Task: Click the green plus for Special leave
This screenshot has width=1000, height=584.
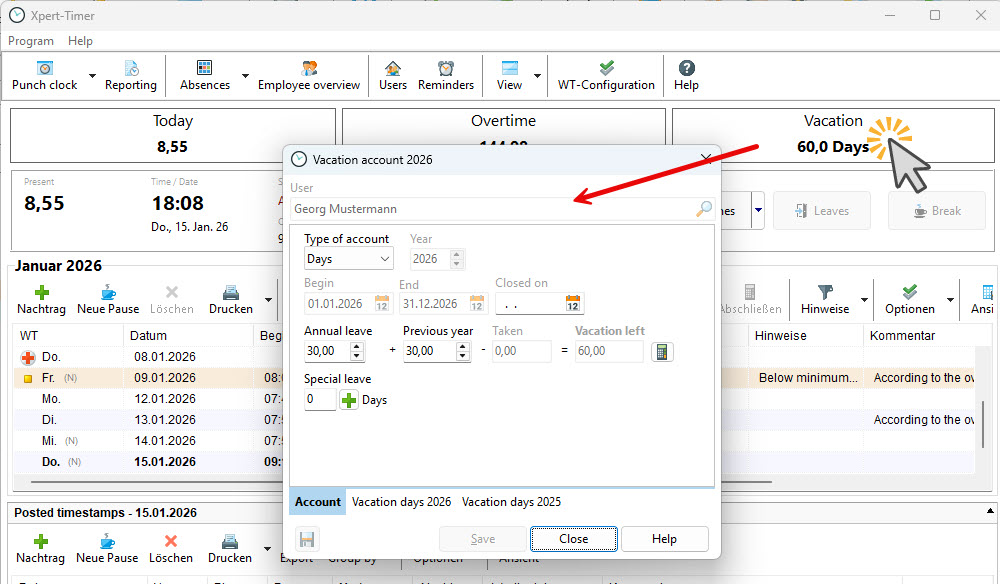Action: tap(348, 400)
